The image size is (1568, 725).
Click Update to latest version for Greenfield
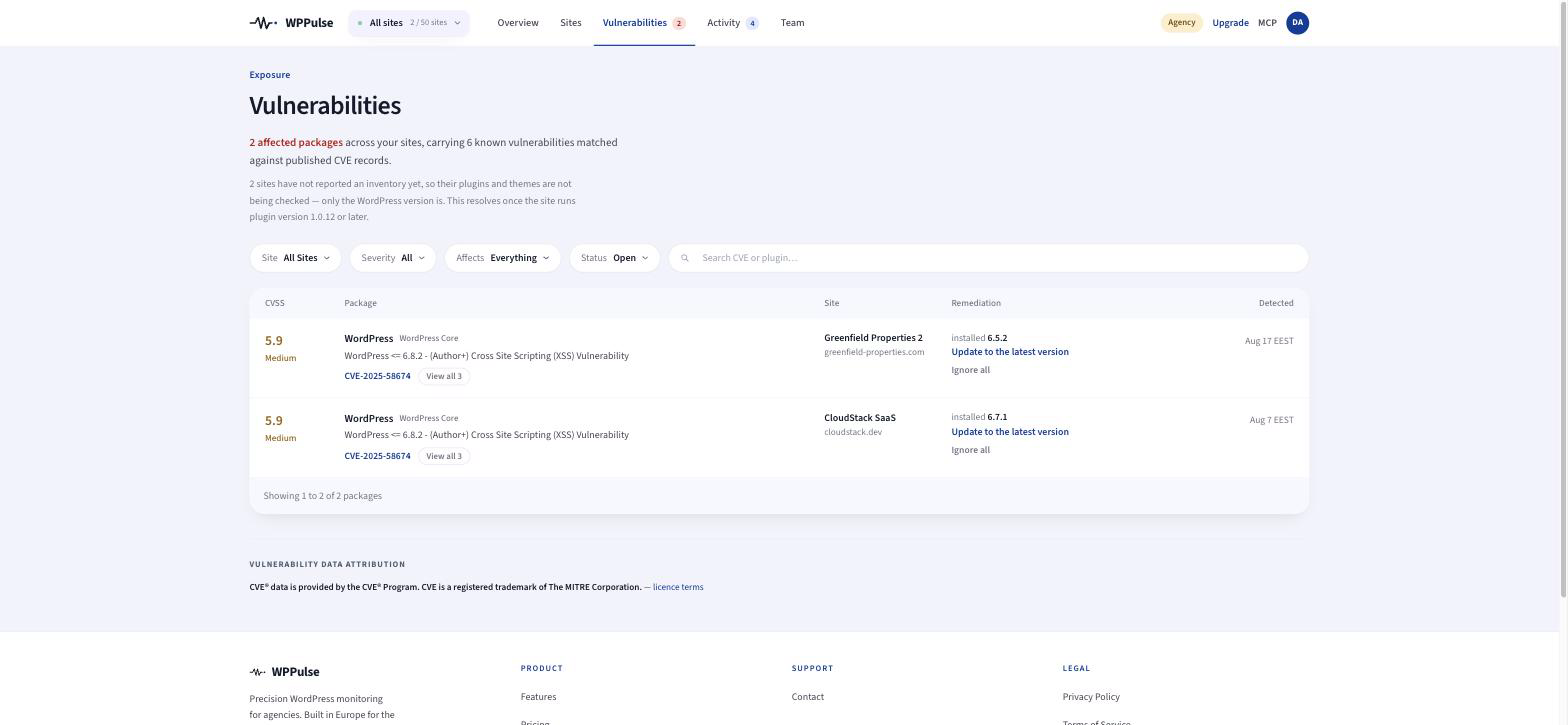[x=1010, y=352]
